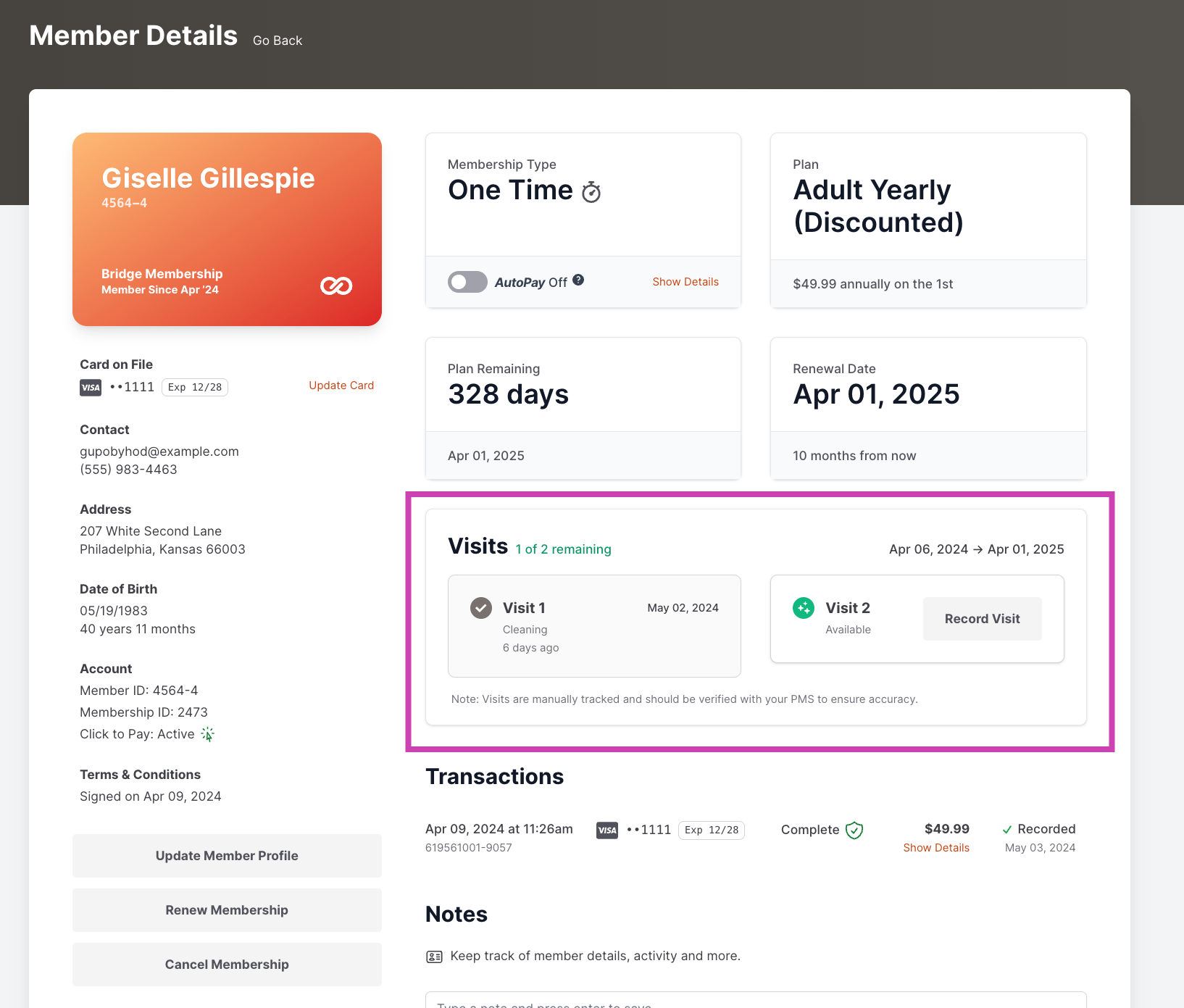Click the Update Card link

[341, 386]
